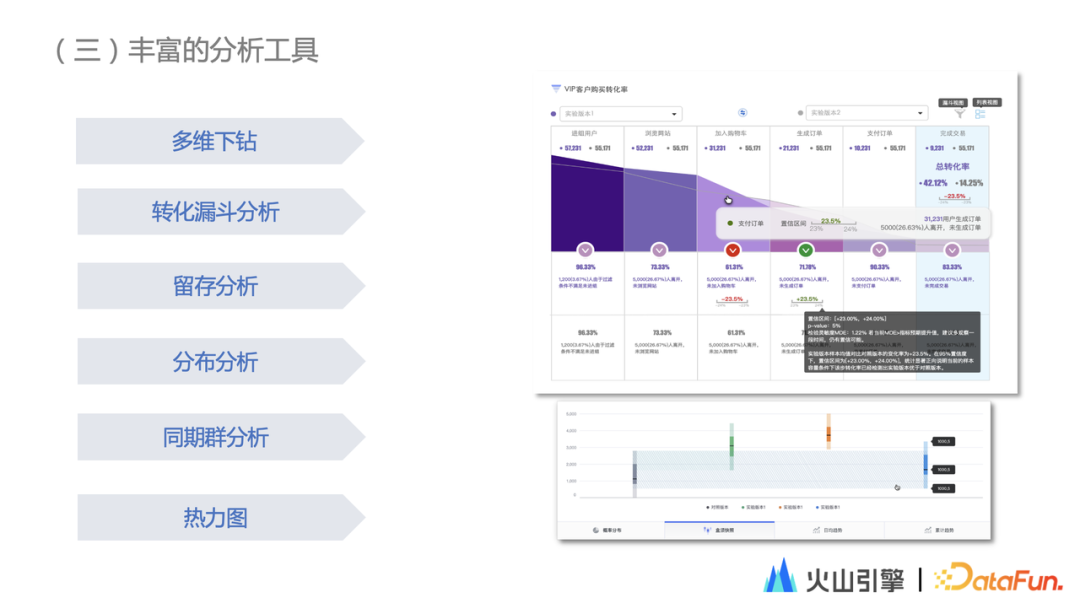Screen dimensions: 1080x603
Task: Click the 90.33% value under 支付订单
Action: (880, 267)
